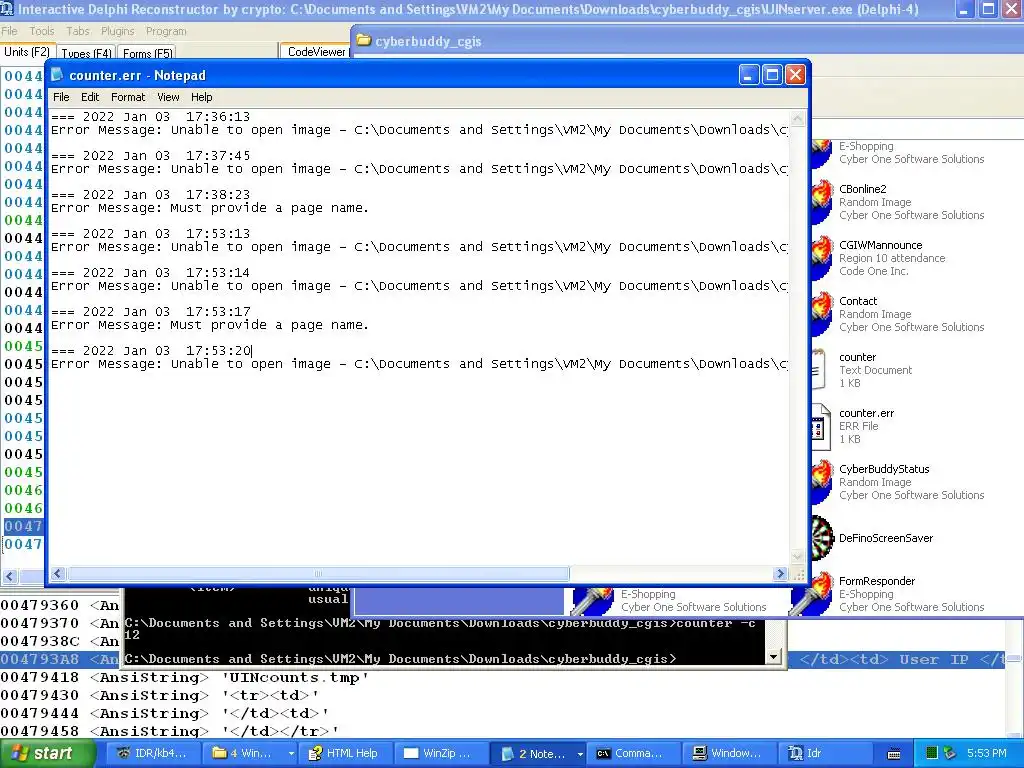Click Notepad horizontal scrollbar thumb
This screenshot has width=1024, height=768.
(x=318, y=573)
